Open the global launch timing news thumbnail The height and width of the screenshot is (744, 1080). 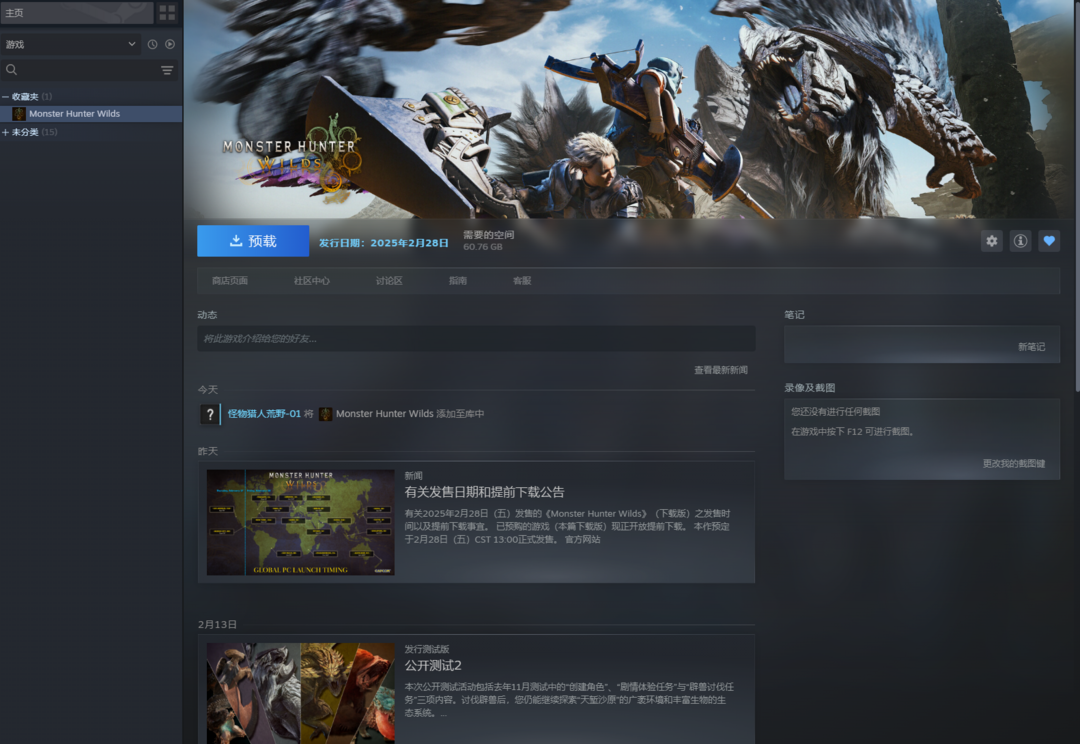(x=300, y=522)
